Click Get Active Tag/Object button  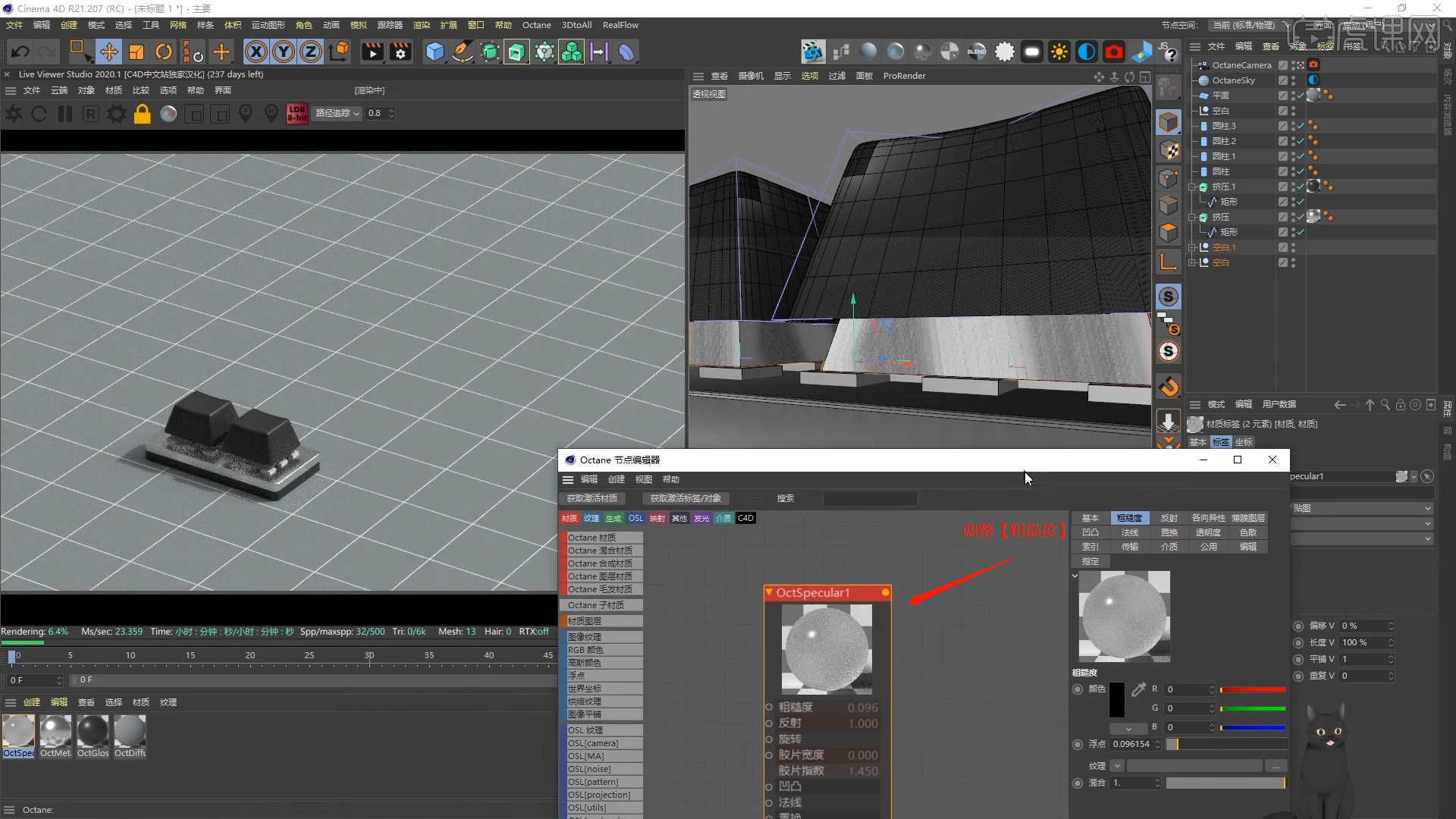tap(686, 498)
